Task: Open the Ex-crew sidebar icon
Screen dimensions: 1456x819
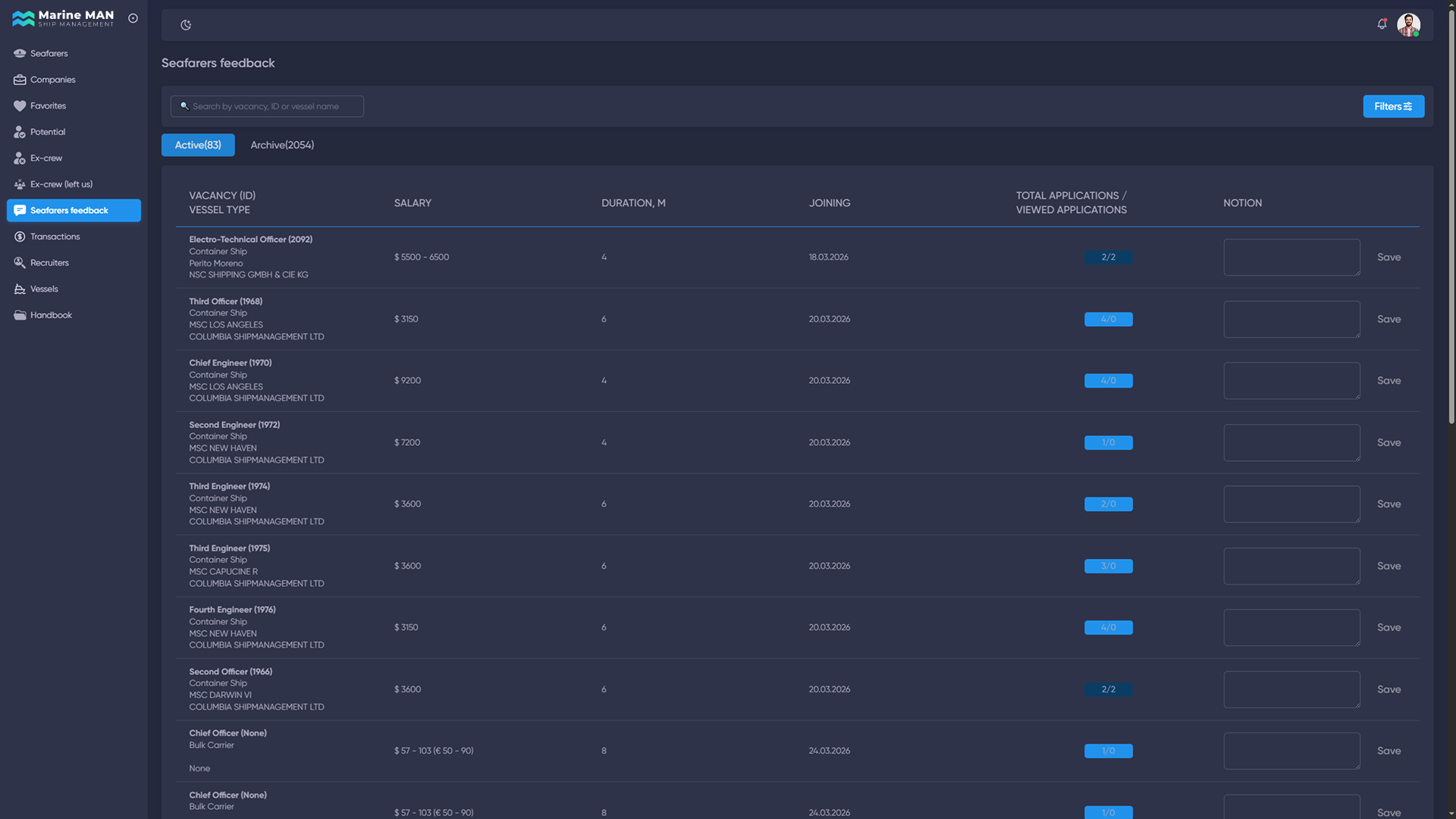Action: point(20,158)
